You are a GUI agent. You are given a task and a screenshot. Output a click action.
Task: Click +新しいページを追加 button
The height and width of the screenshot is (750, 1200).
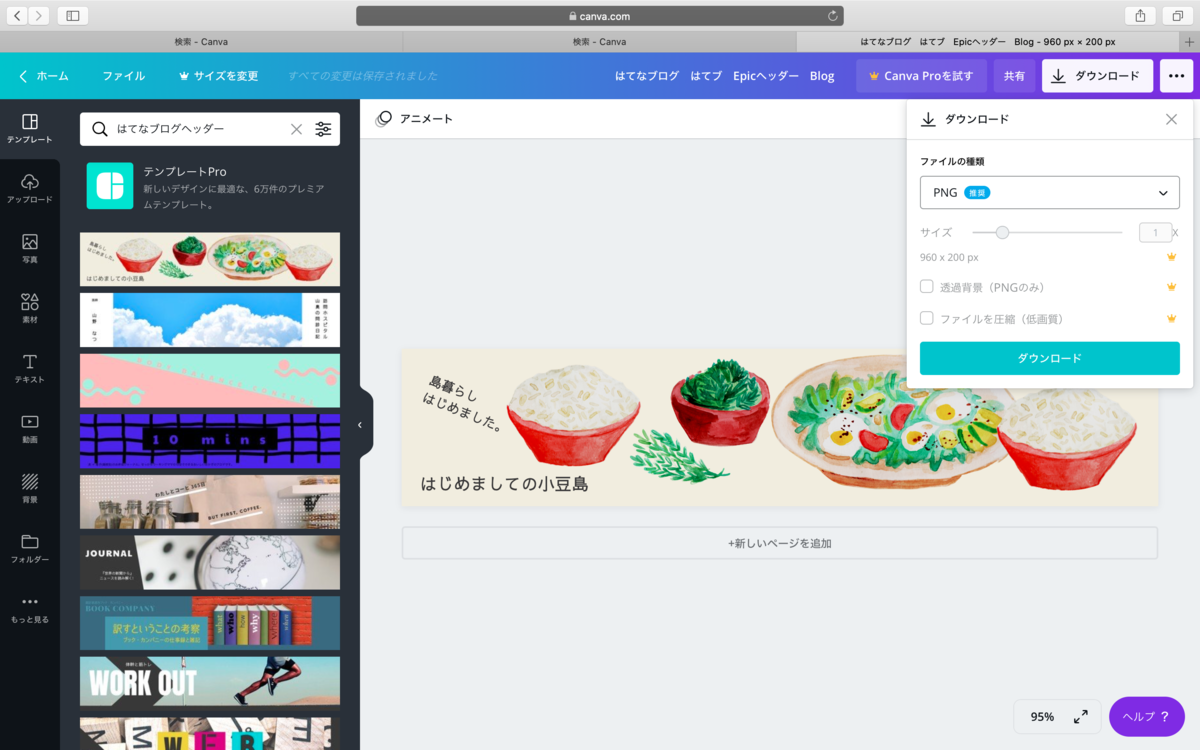pyautogui.click(x=779, y=543)
